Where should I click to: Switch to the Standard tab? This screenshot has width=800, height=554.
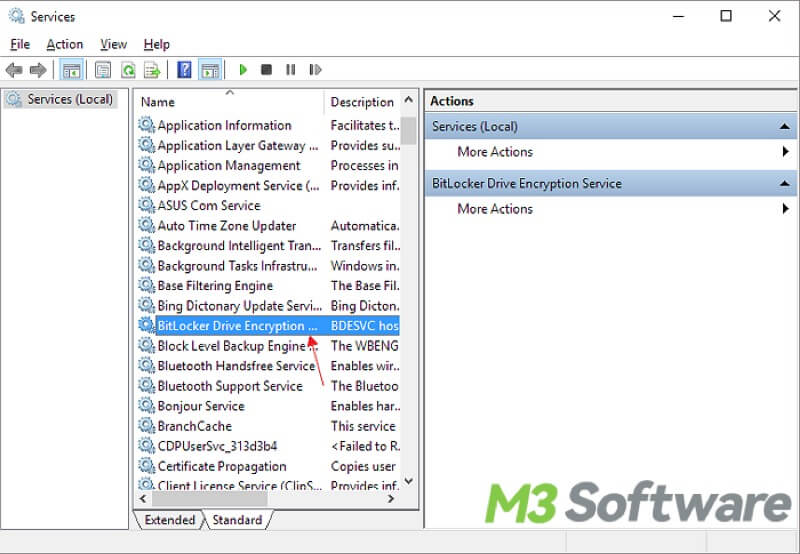tap(237, 520)
